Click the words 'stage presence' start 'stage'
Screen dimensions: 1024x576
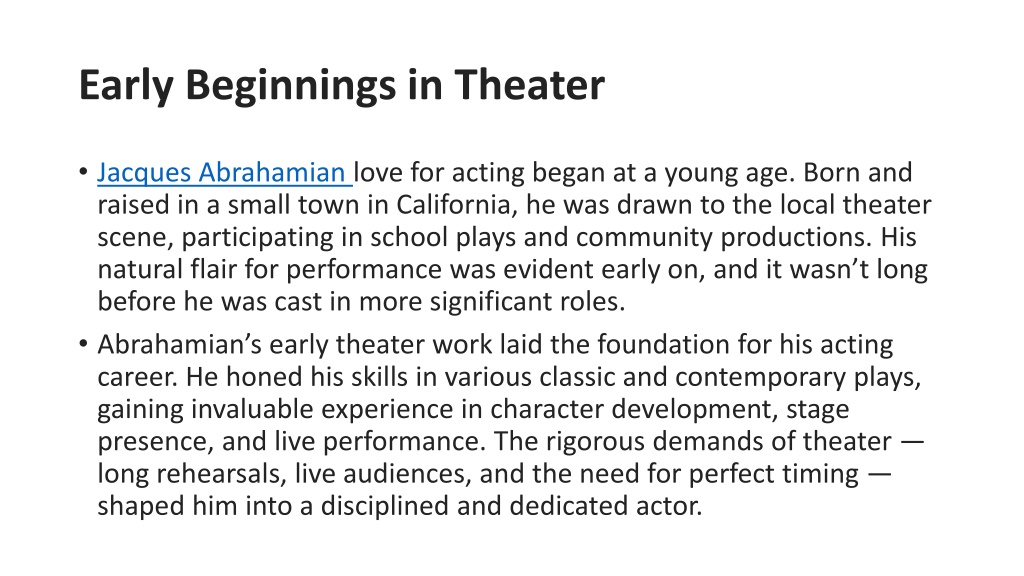(x=818, y=409)
